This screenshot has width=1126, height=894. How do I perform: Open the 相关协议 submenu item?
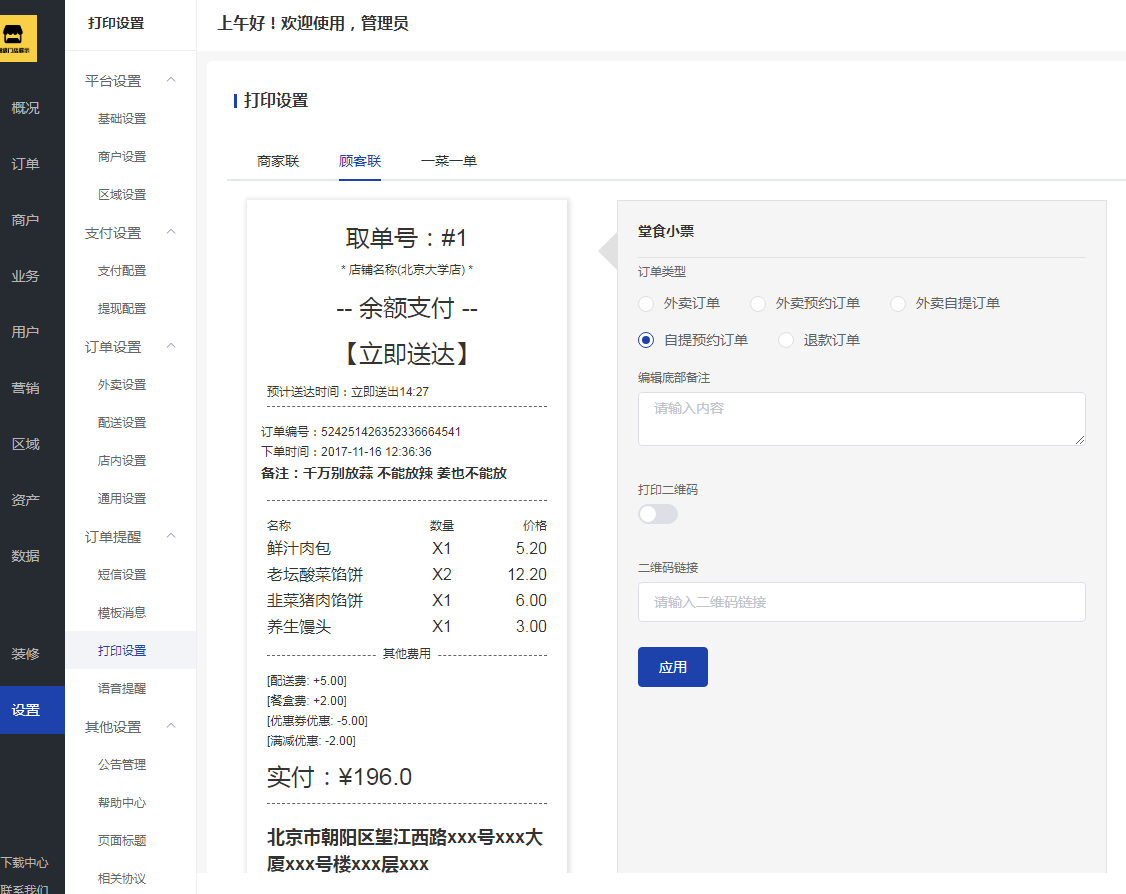pyautogui.click(x=122, y=878)
